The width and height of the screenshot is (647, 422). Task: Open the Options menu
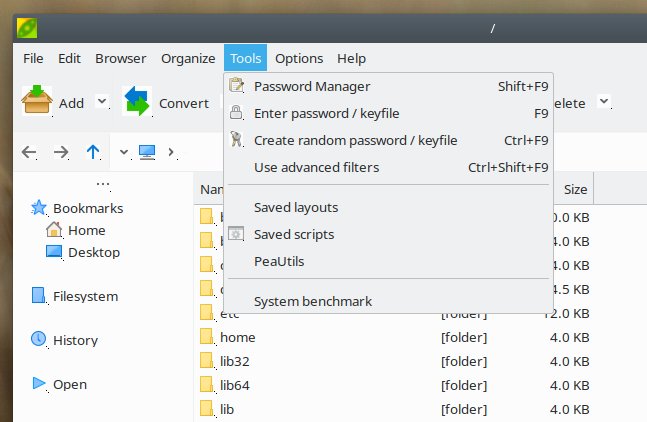(x=298, y=58)
